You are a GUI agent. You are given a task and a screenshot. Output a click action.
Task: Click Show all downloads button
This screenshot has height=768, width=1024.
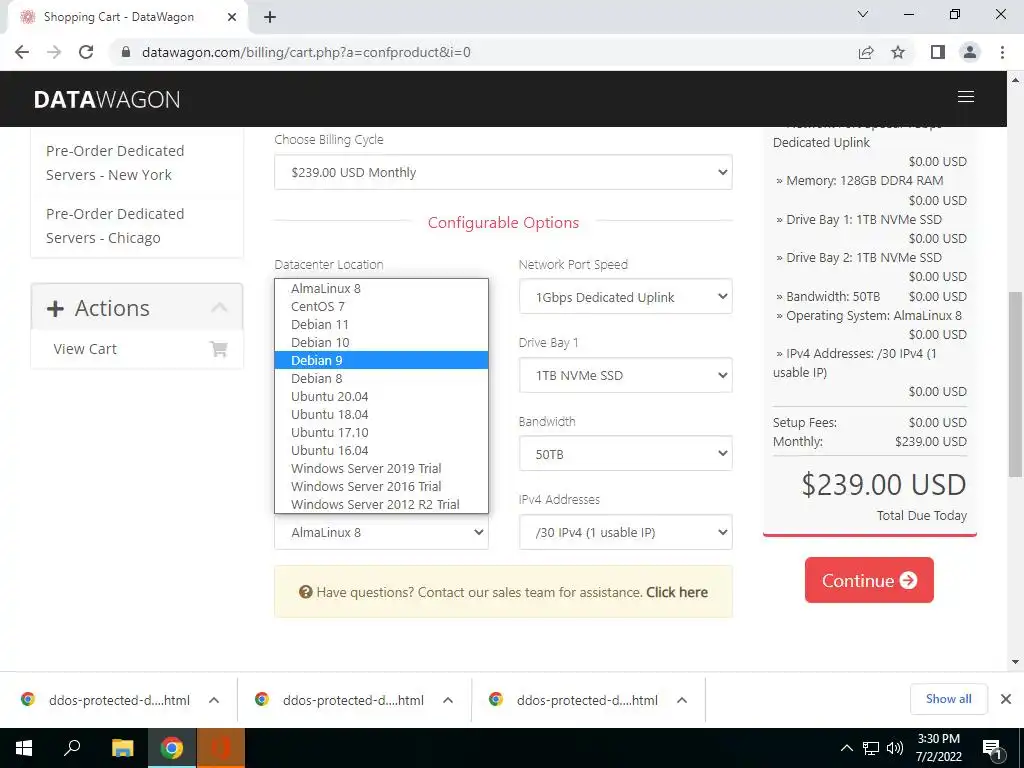pos(948,699)
